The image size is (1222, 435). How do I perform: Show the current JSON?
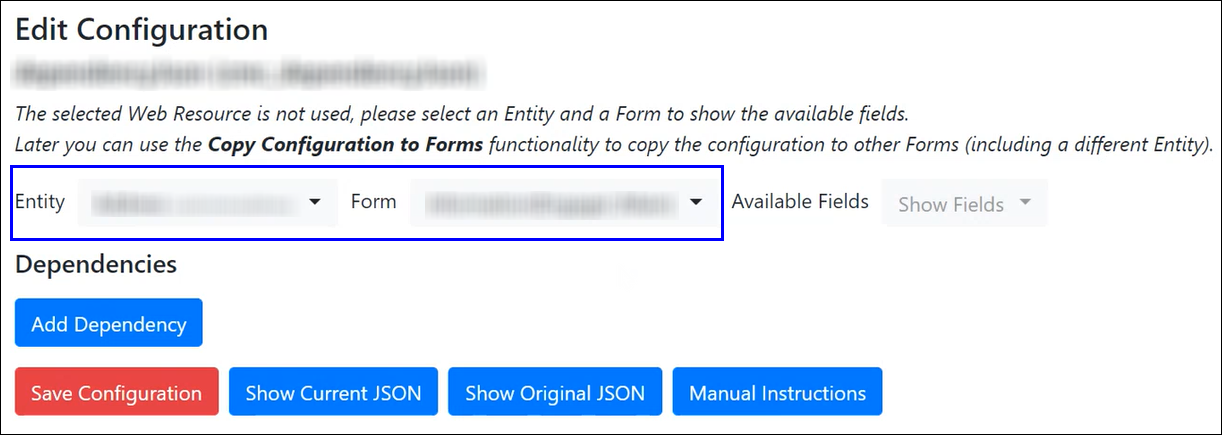[x=333, y=391]
